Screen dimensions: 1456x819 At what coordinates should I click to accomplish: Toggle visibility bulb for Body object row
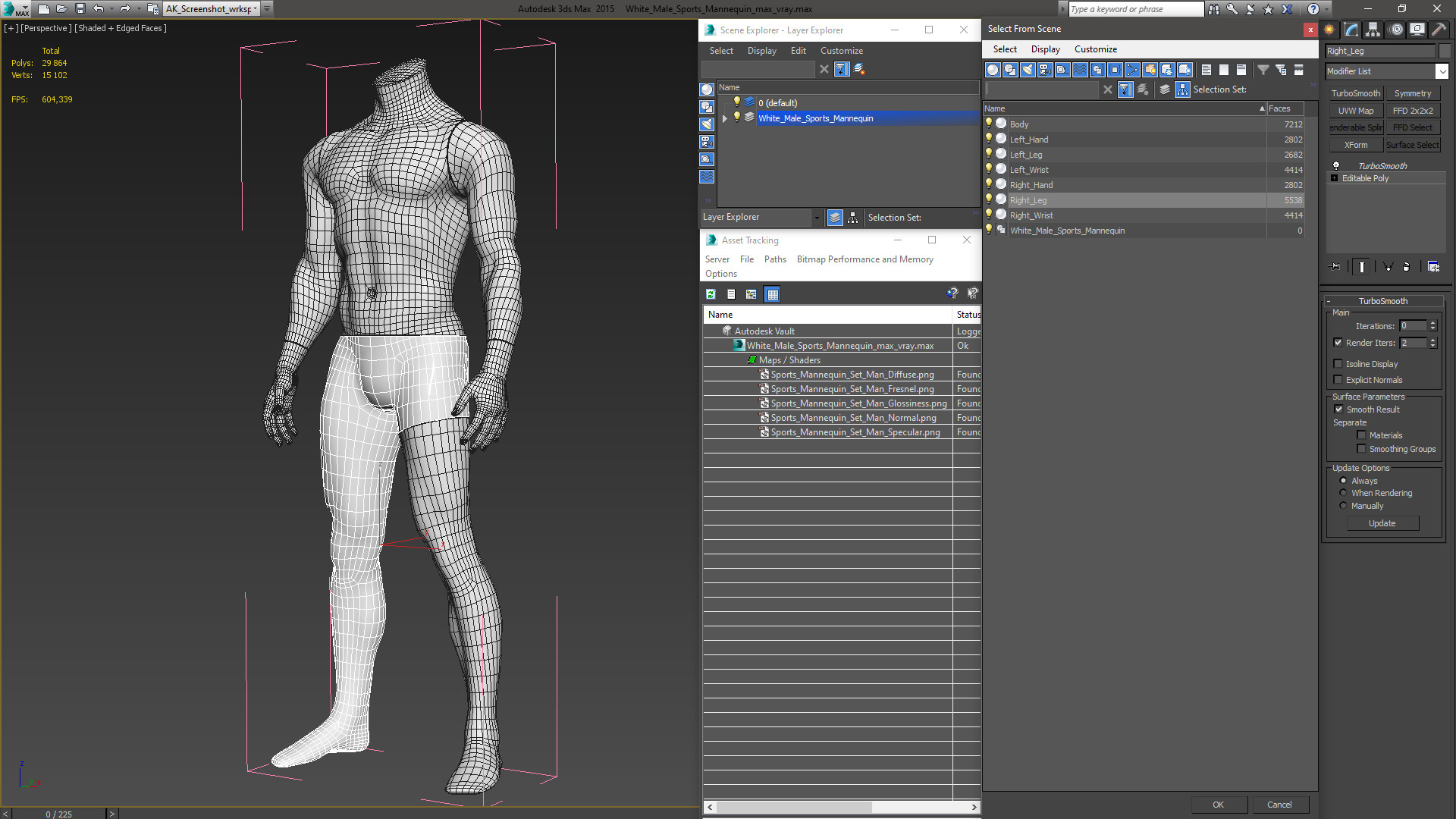coord(988,124)
